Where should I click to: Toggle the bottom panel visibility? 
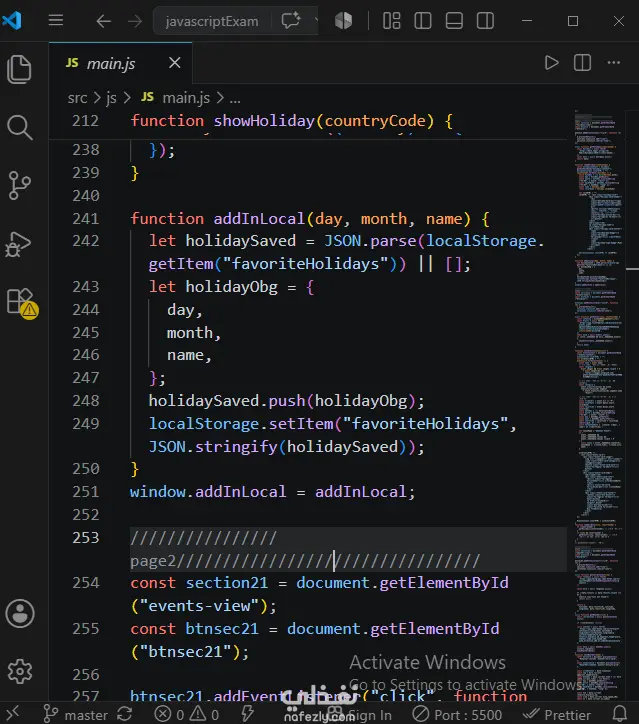(x=454, y=21)
